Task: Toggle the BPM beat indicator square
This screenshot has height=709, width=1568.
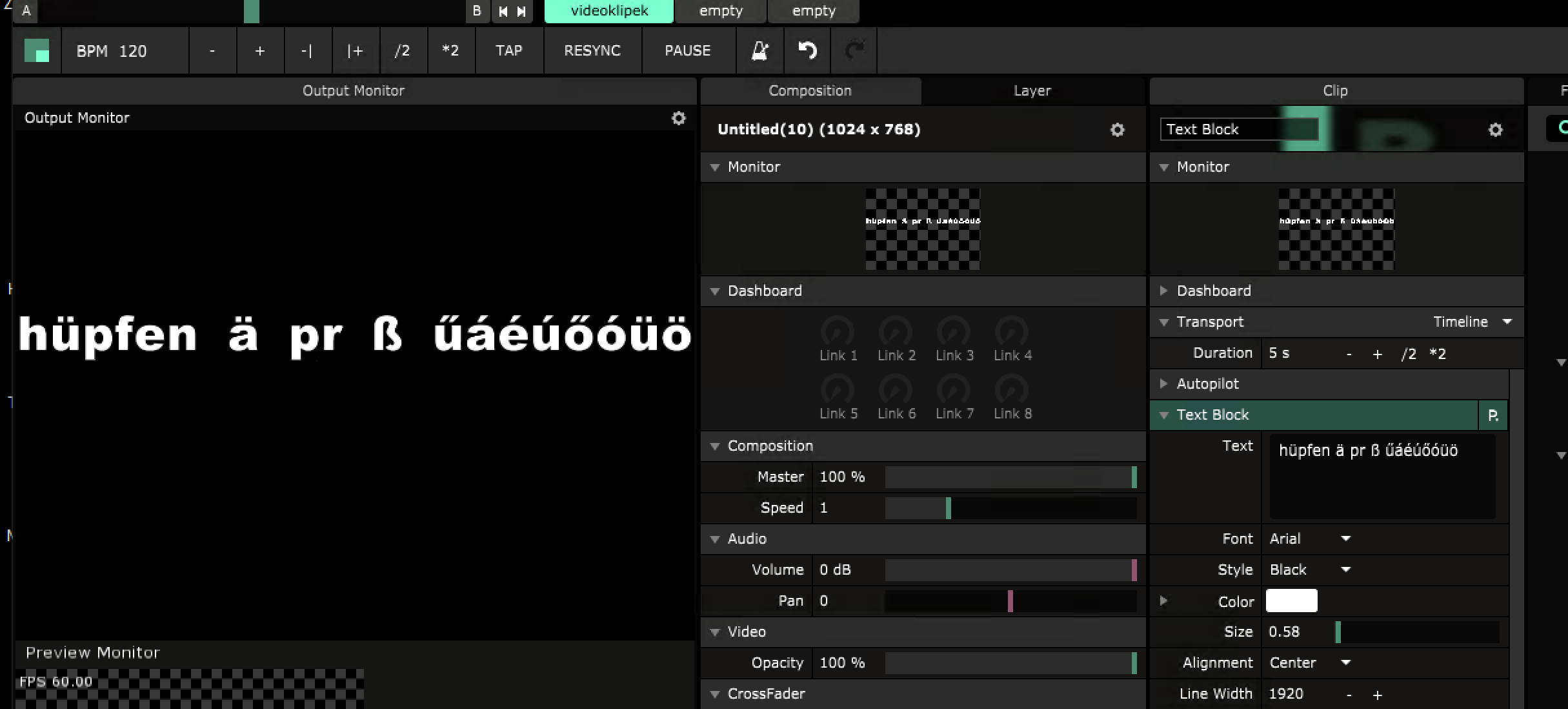Action: pos(37,50)
